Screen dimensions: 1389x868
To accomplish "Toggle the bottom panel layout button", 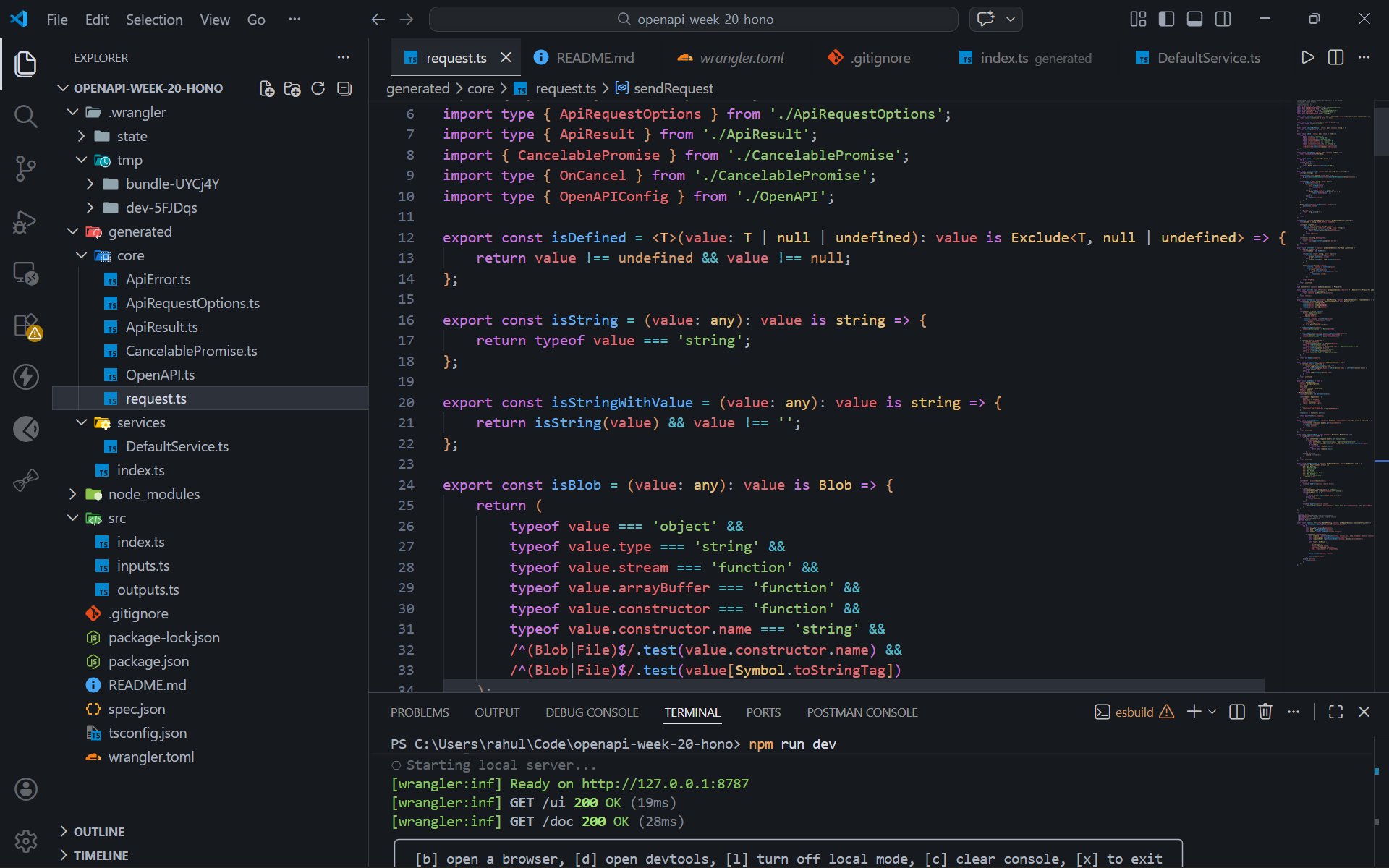I will coord(1194,20).
